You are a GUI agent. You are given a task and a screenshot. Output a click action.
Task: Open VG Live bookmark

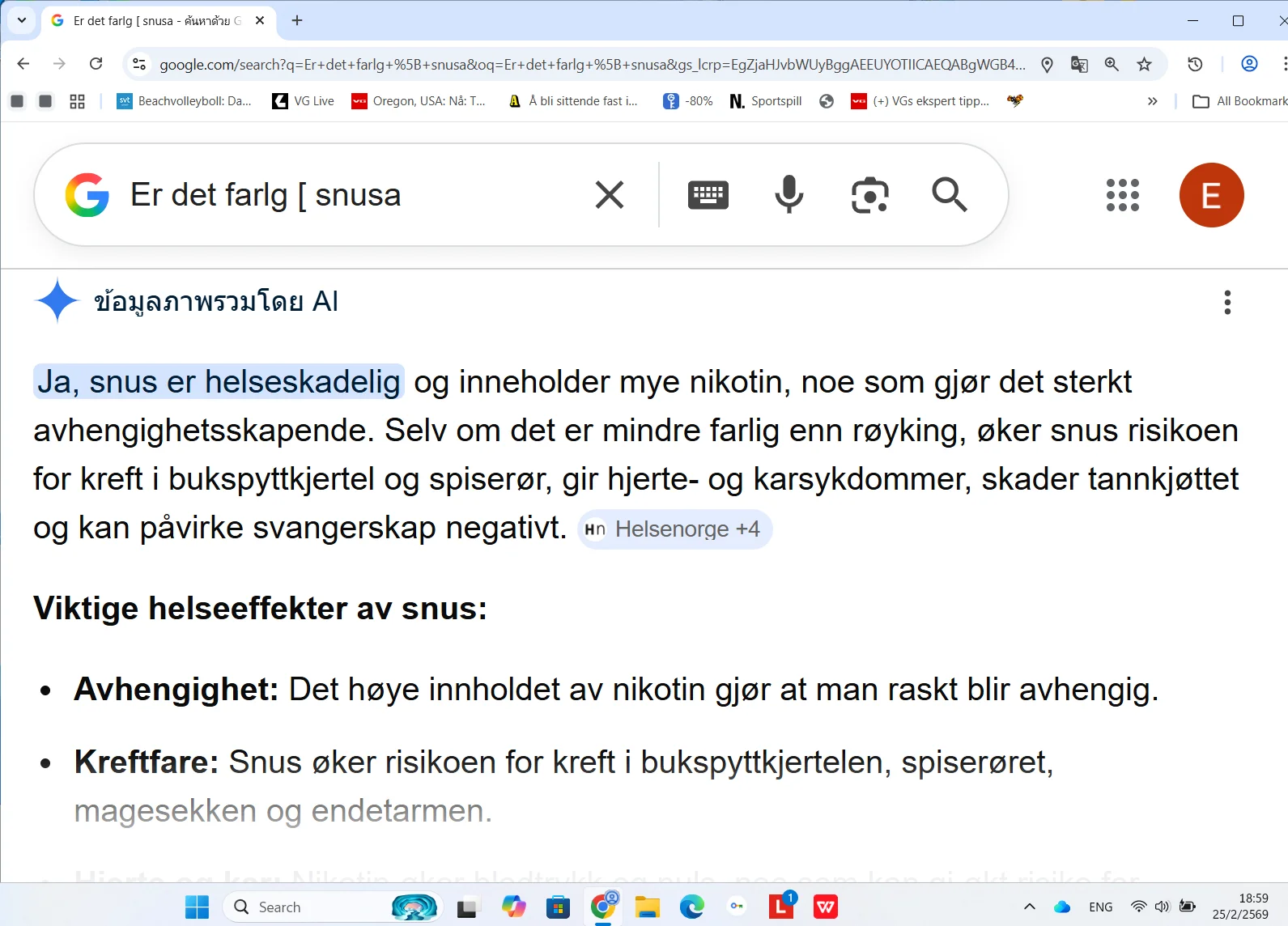pos(304,101)
